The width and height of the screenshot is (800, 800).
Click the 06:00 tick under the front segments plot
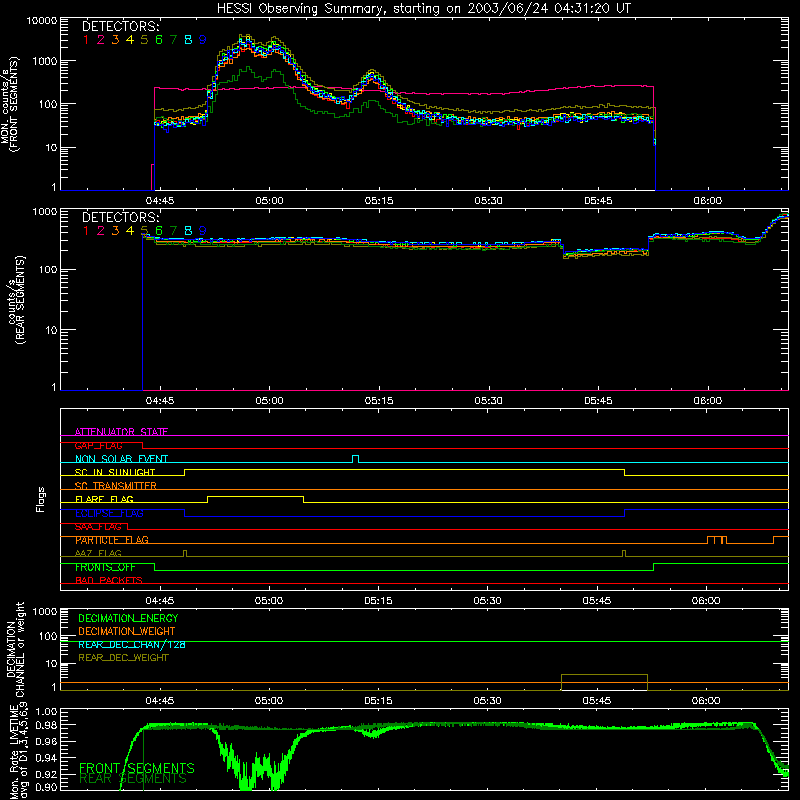click(x=708, y=201)
